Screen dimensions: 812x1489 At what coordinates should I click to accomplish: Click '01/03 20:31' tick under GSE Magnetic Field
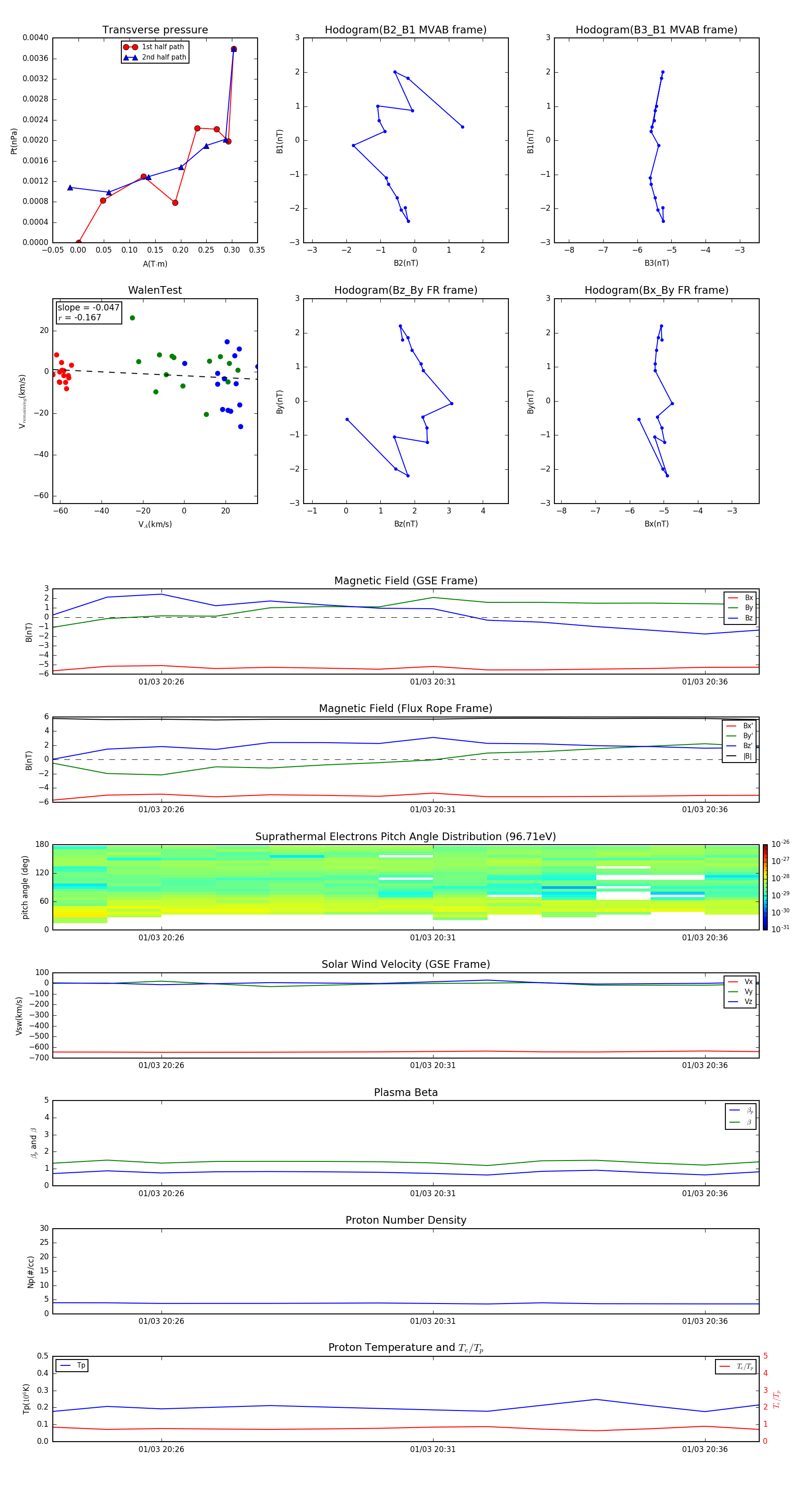tap(433, 682)
